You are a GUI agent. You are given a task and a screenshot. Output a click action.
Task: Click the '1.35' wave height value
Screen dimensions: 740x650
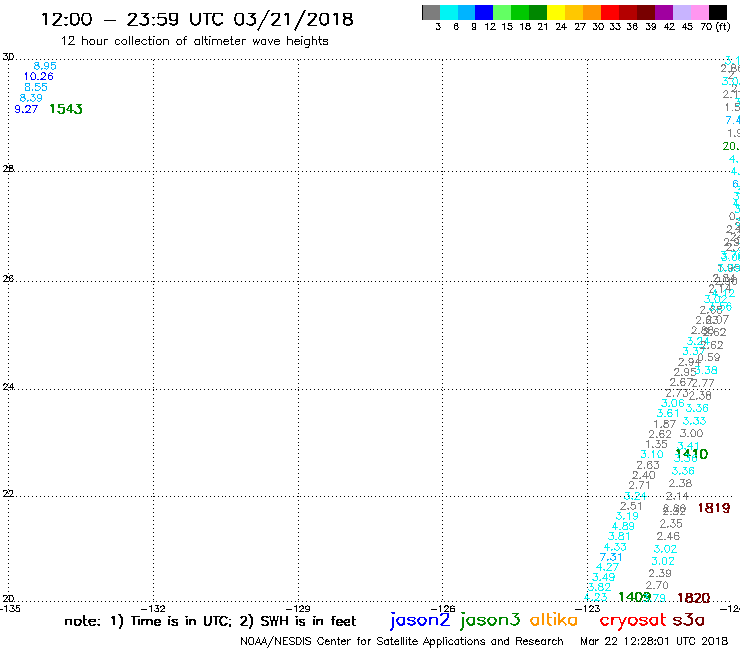click(x=656, y=444)
